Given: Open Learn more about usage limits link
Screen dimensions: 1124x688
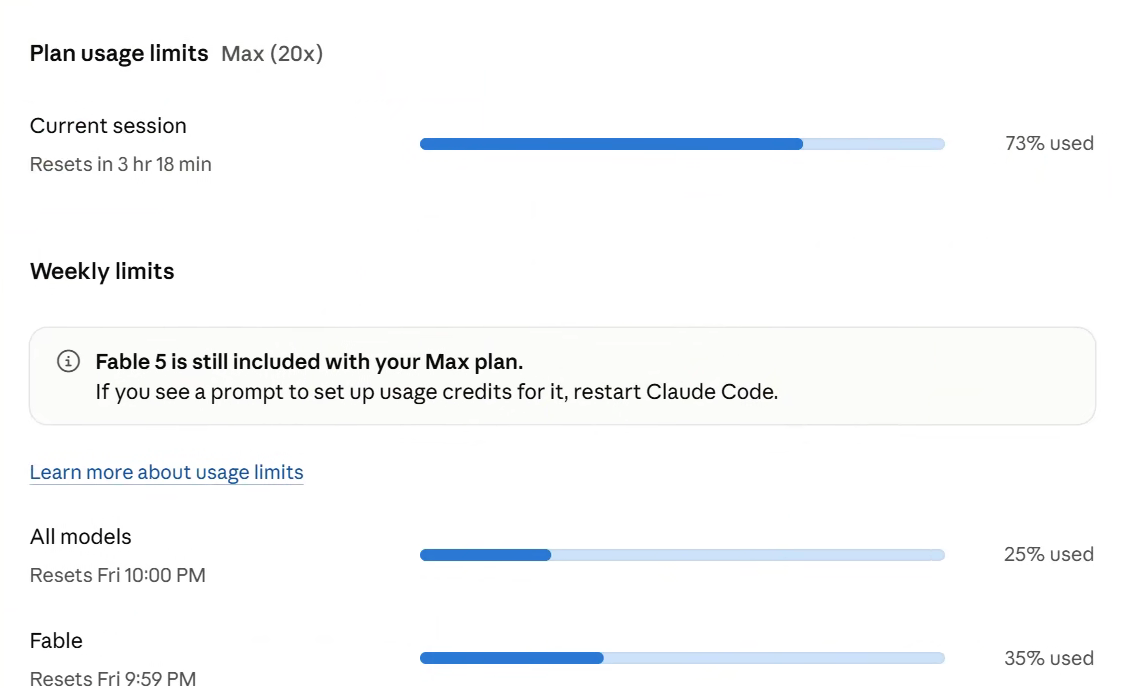Looking at the screenshot, I should pos(166,472).
